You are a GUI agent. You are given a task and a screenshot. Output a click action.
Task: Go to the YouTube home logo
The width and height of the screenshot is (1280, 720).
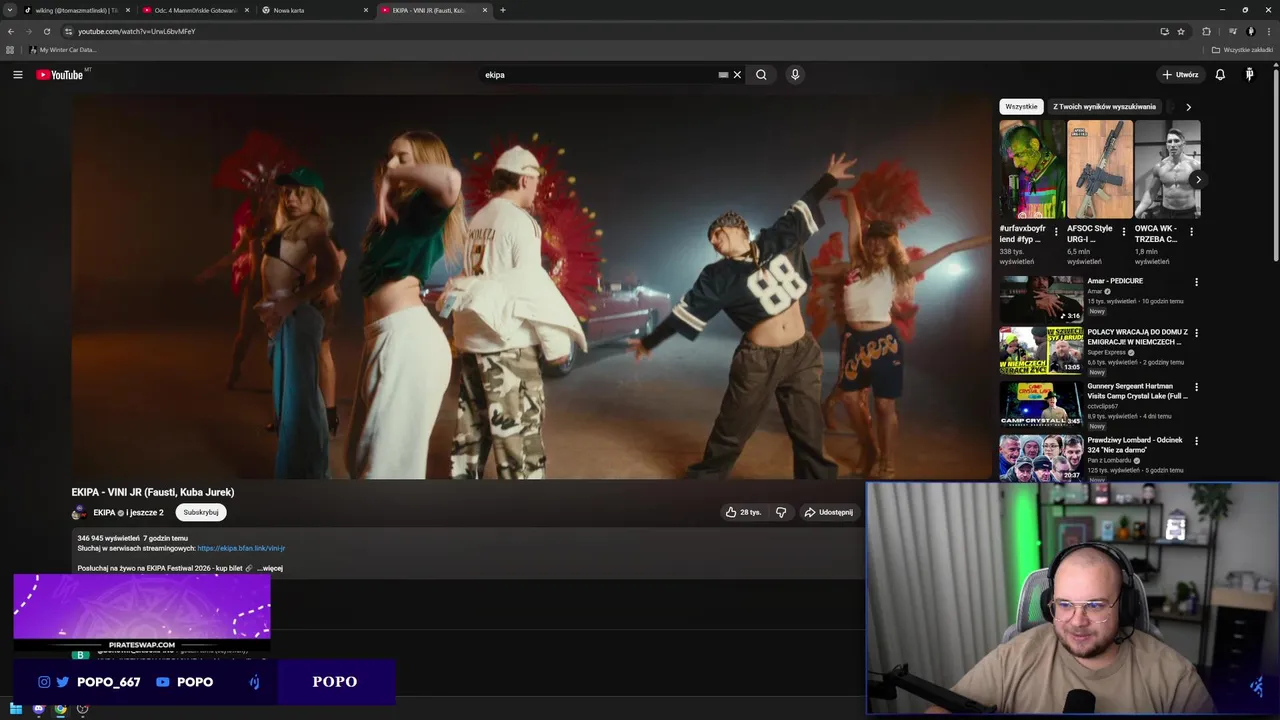pyautogui.click(x=60, y=75)
